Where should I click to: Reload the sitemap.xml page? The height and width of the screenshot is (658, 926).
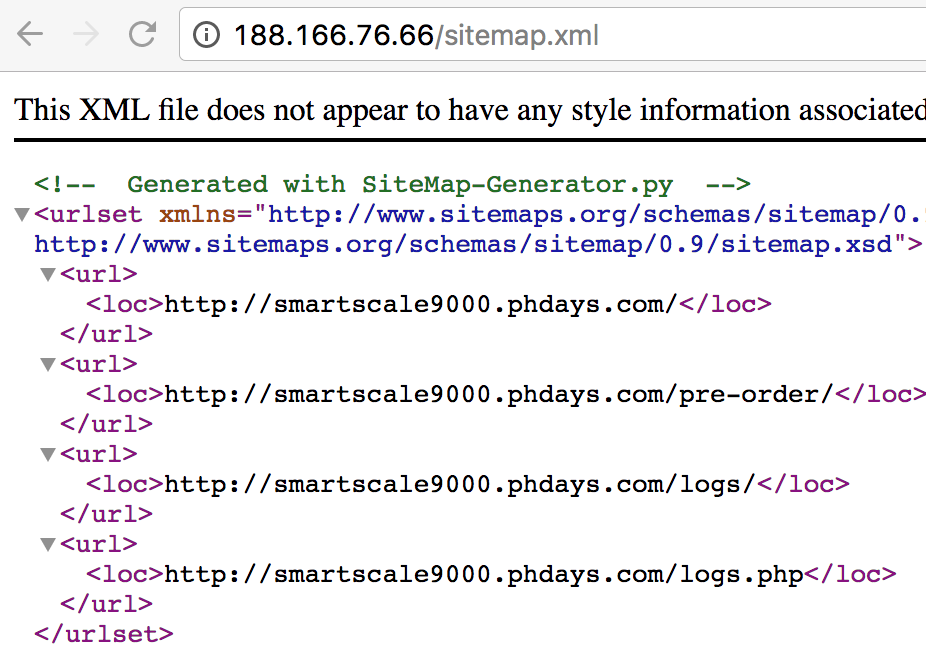pyautogui.click(x=143, y=35)
